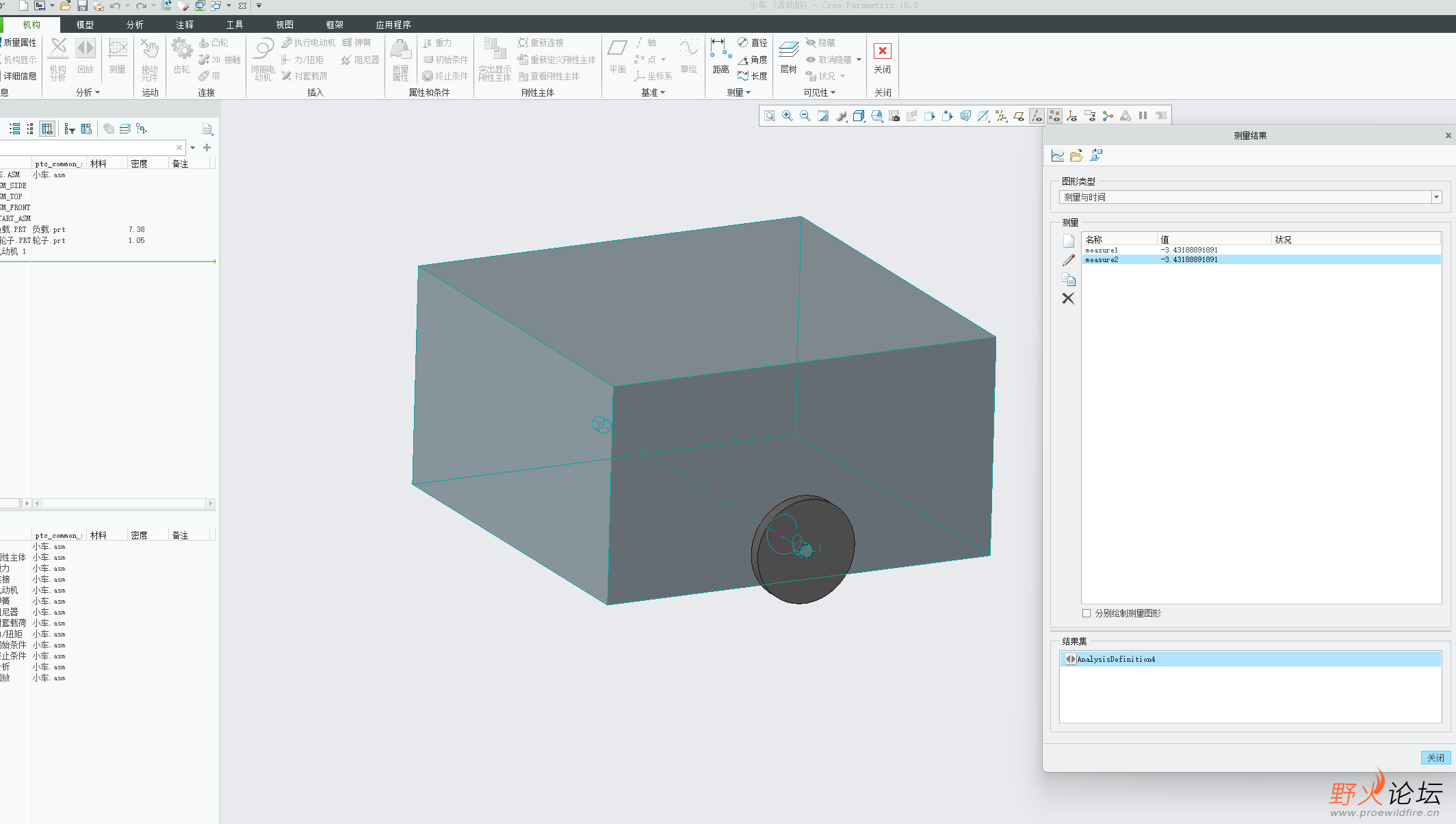The height and width of the screenshot is (824, 1456).
Task: Click the 隐藏 button in visibility group
Action: pyautogui.click(x=820, y=42)
